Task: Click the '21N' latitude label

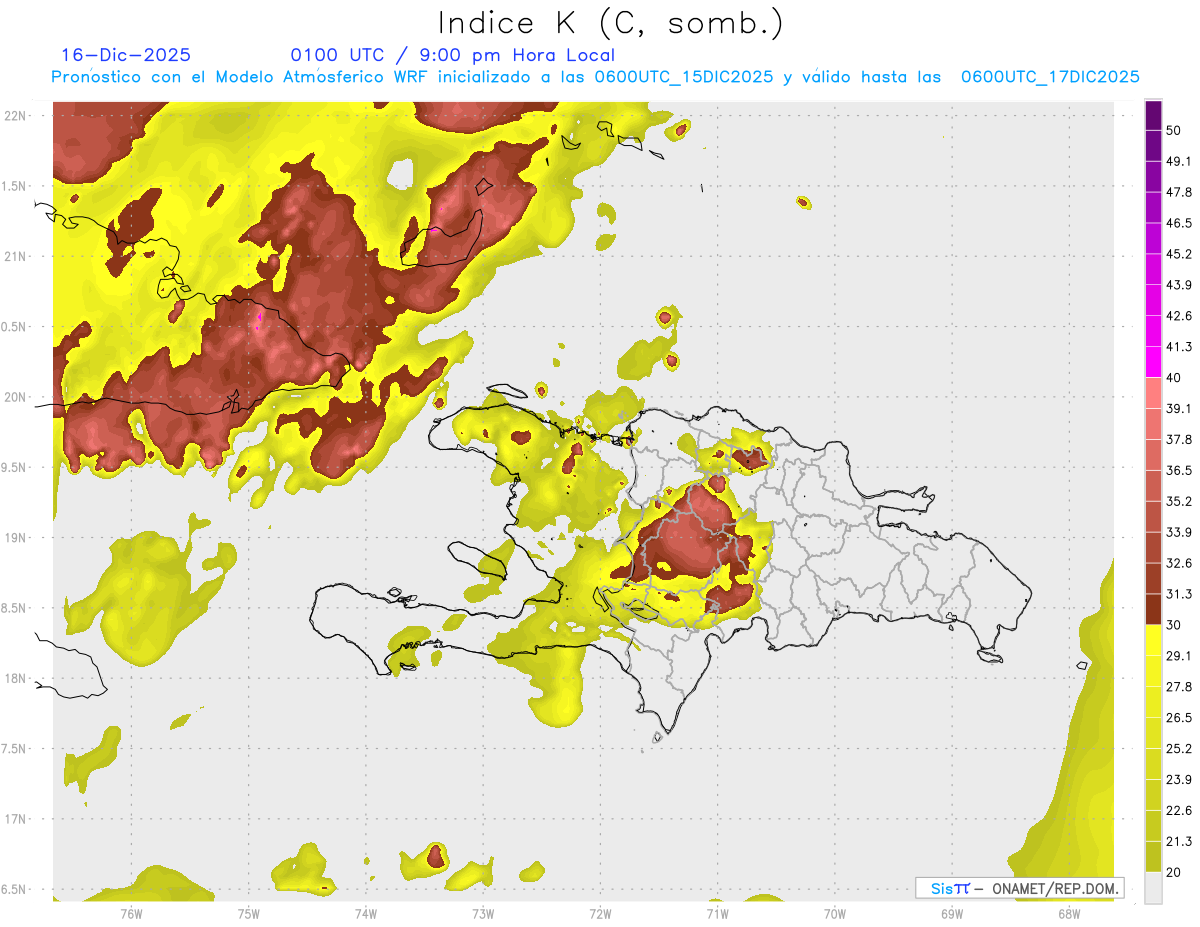Action: [x=15, y=256]
